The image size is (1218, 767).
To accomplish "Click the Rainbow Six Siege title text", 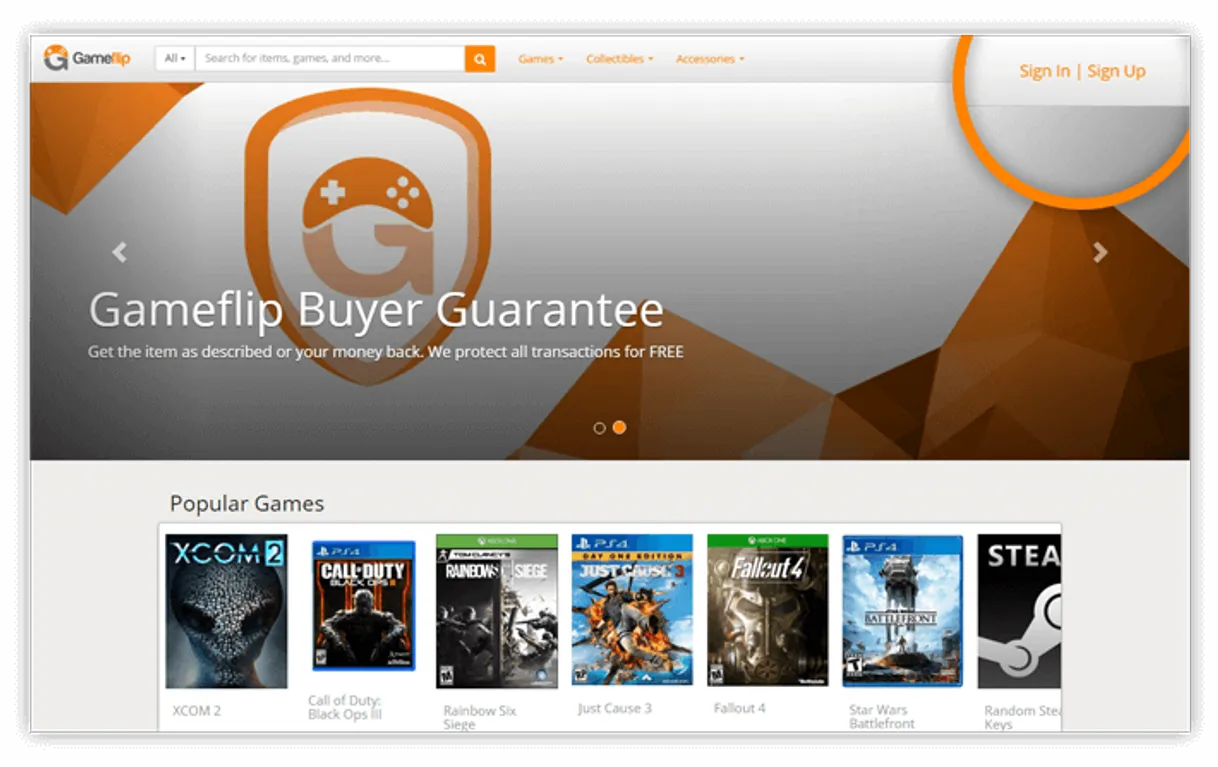I will pos(480,717).
